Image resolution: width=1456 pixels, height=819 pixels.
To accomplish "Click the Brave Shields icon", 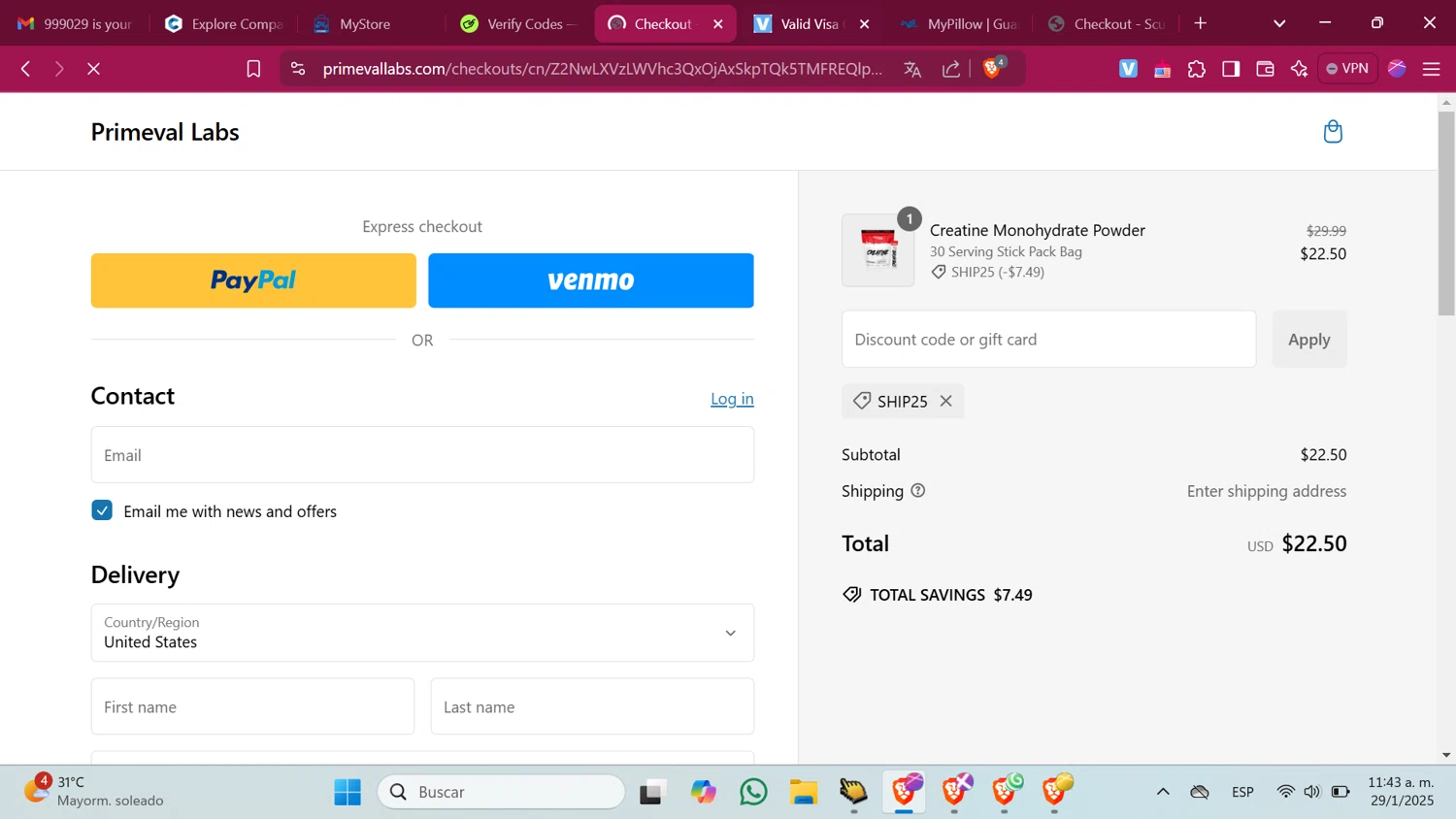I will pyautogui.click(x=993, y=68).
